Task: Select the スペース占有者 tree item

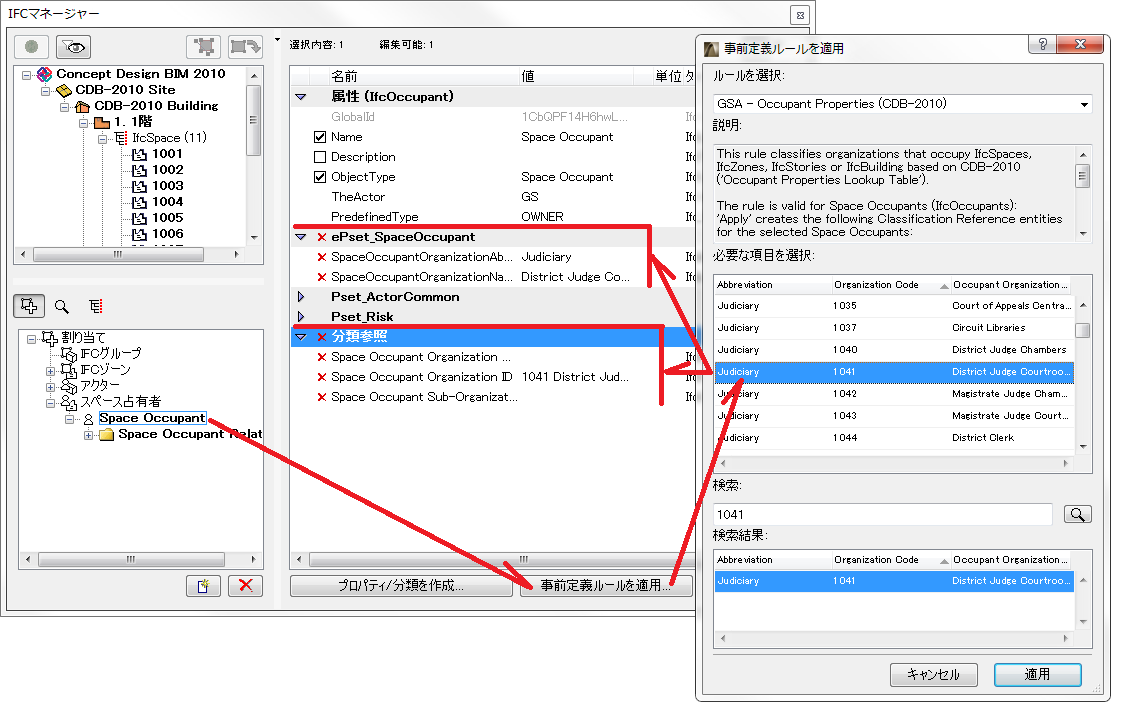Action: 112,401
